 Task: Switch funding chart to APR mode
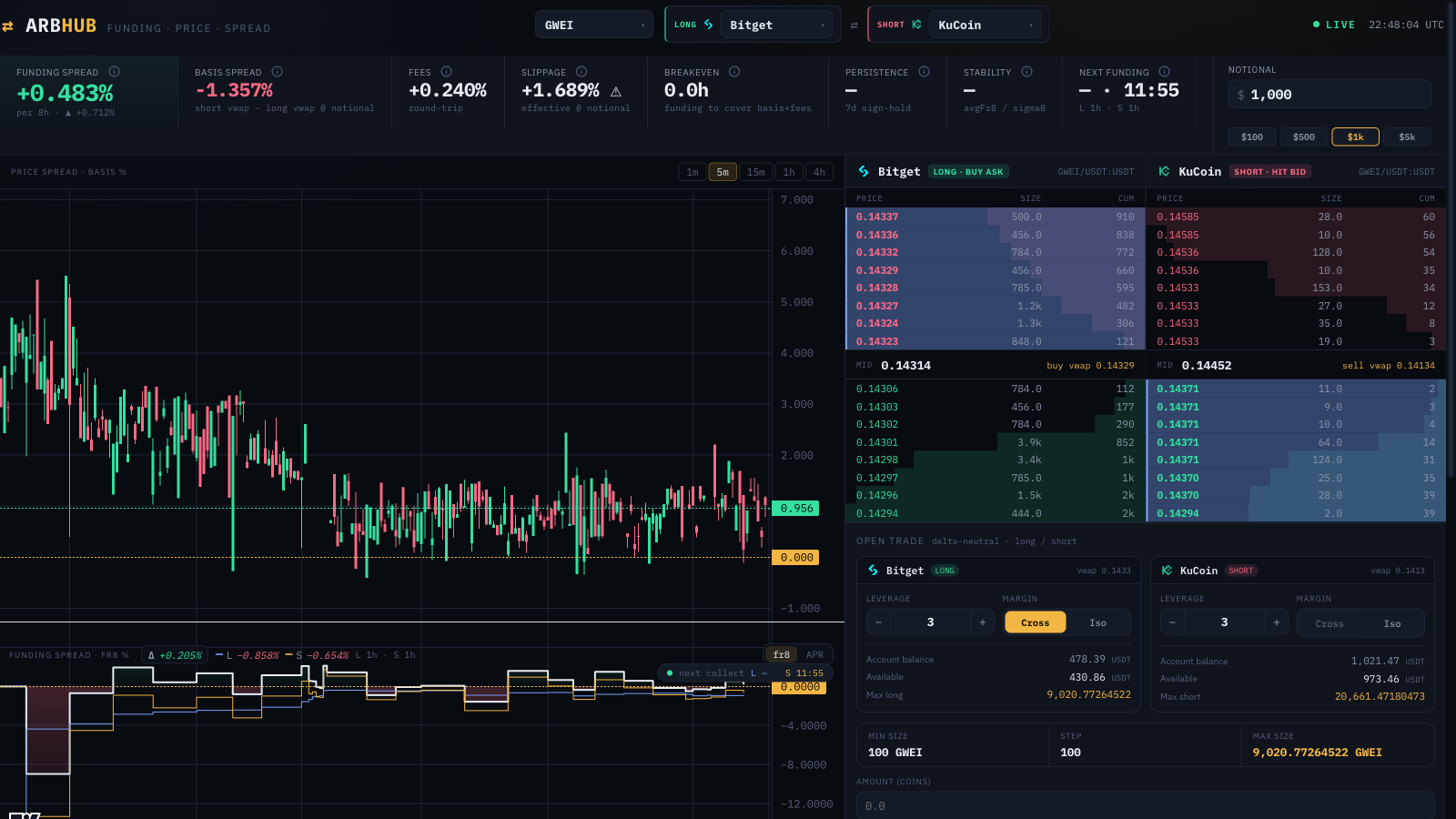815,654
